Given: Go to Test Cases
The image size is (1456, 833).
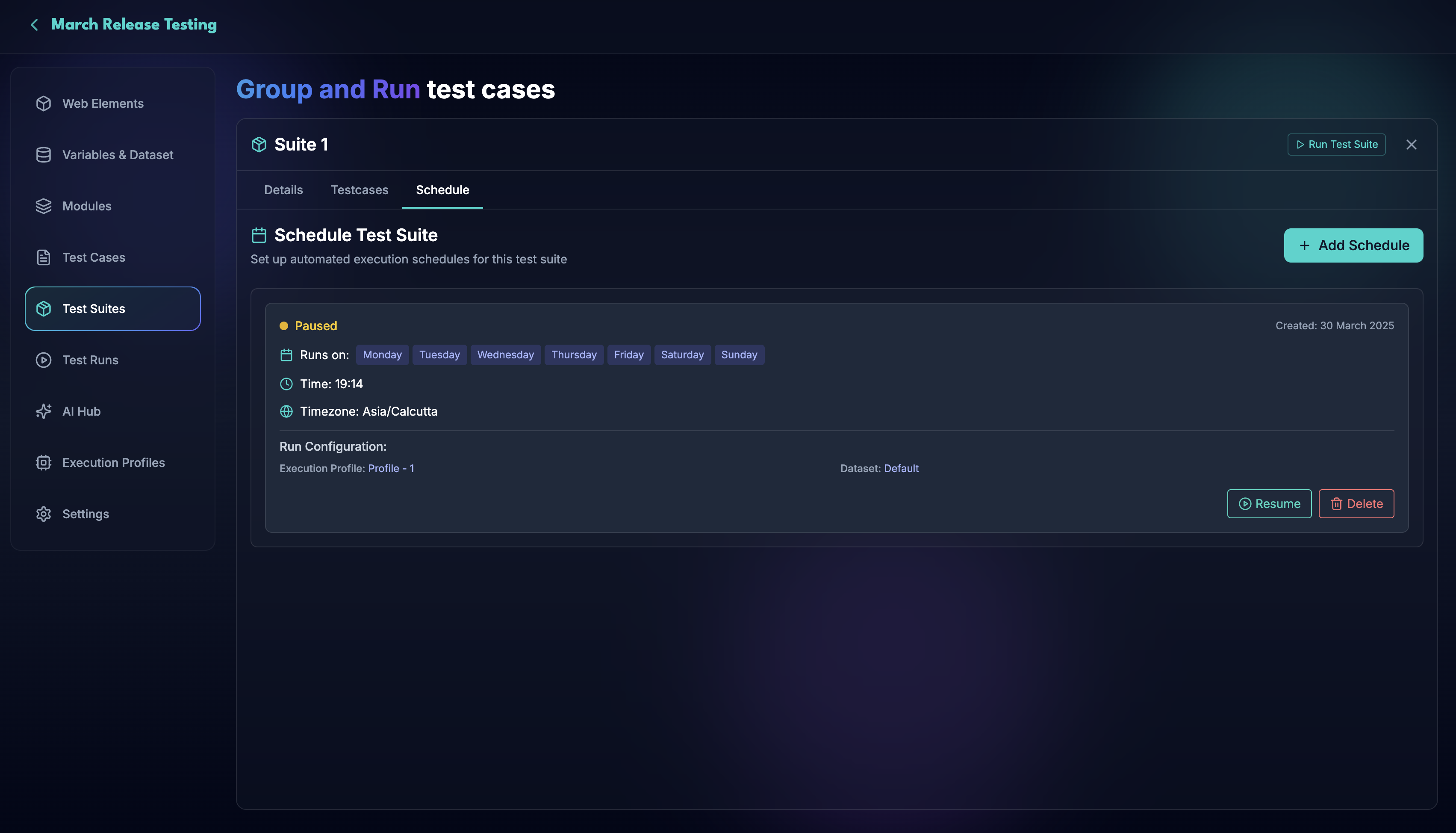Looking at the screenshot, I should [113, 257].
